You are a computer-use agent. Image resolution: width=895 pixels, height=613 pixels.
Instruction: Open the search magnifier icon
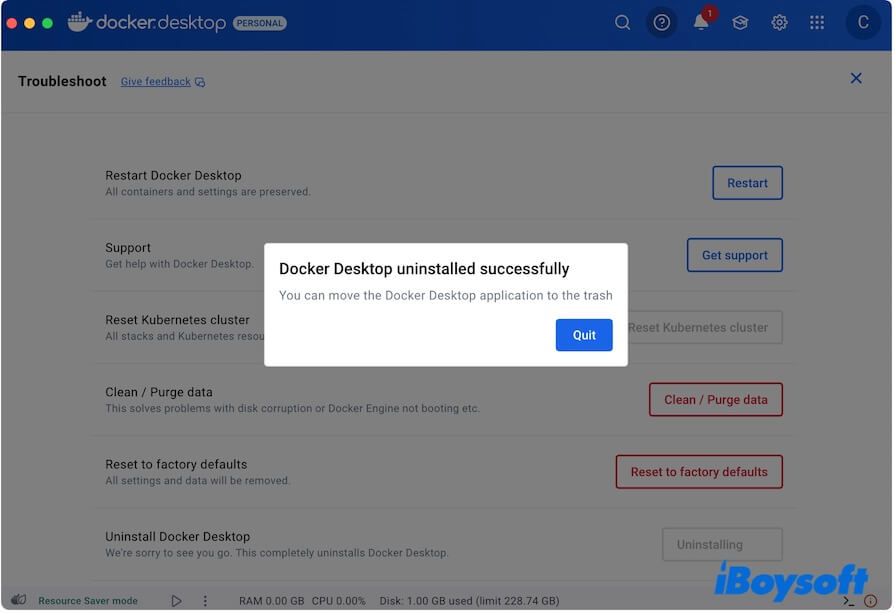623,23
